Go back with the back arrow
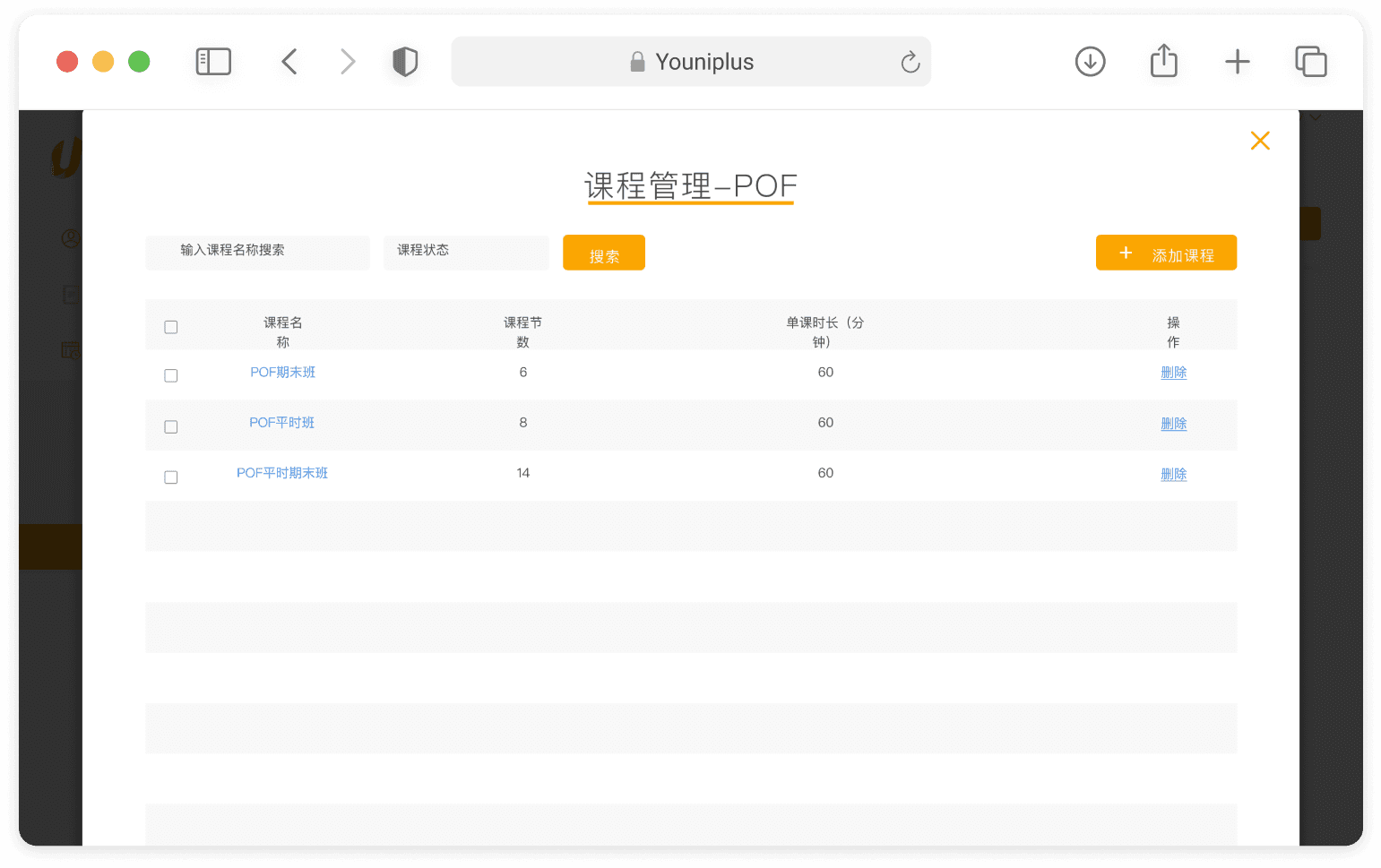Image resolution: width=1381 pixels, height=868 pixels. [289, 62]
